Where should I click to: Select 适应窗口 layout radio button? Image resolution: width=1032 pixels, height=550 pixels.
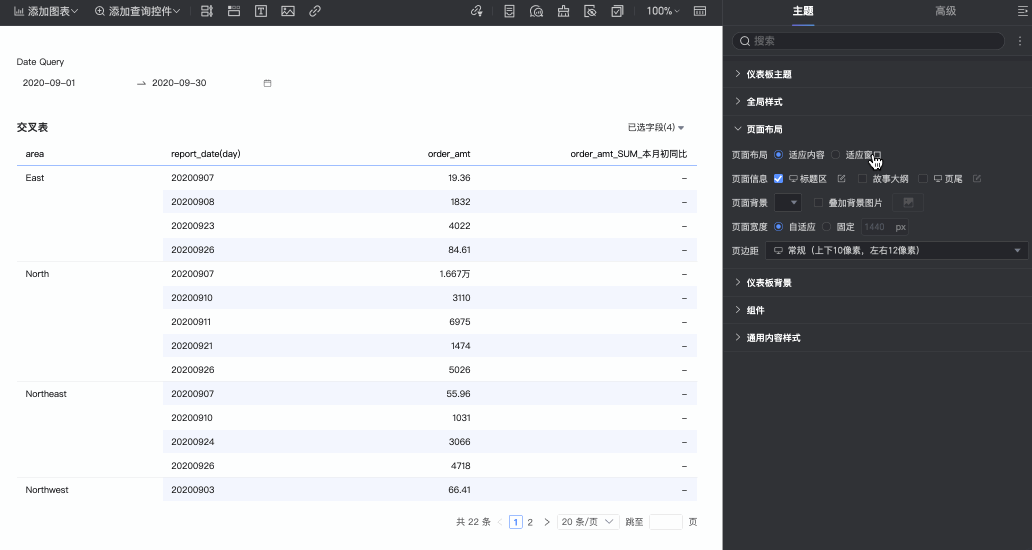(835, 155)
